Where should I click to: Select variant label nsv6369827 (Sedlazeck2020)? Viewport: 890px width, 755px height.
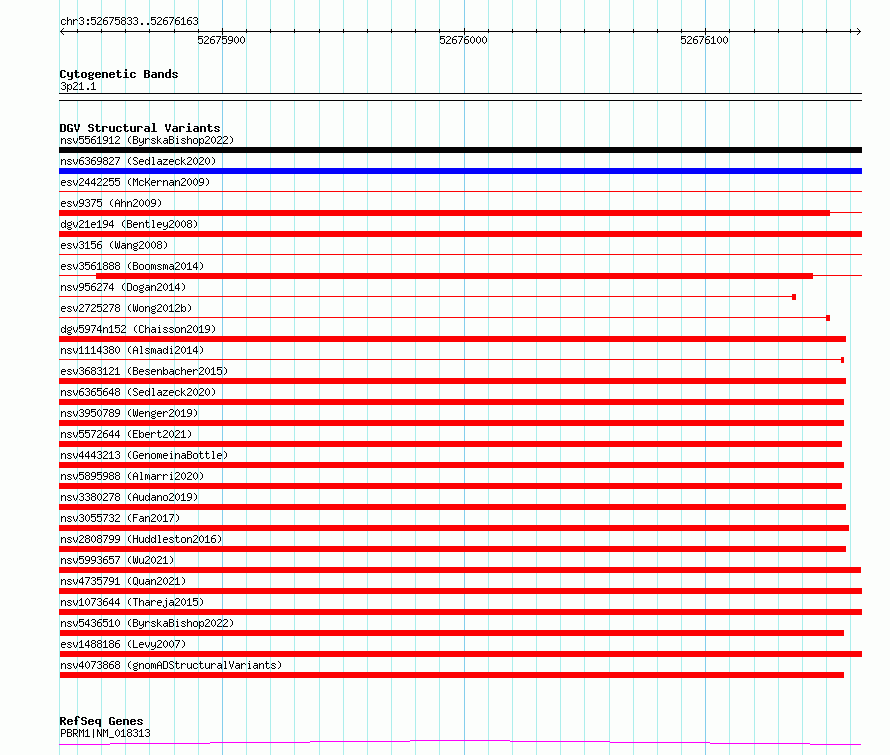[x=138, y=161]
